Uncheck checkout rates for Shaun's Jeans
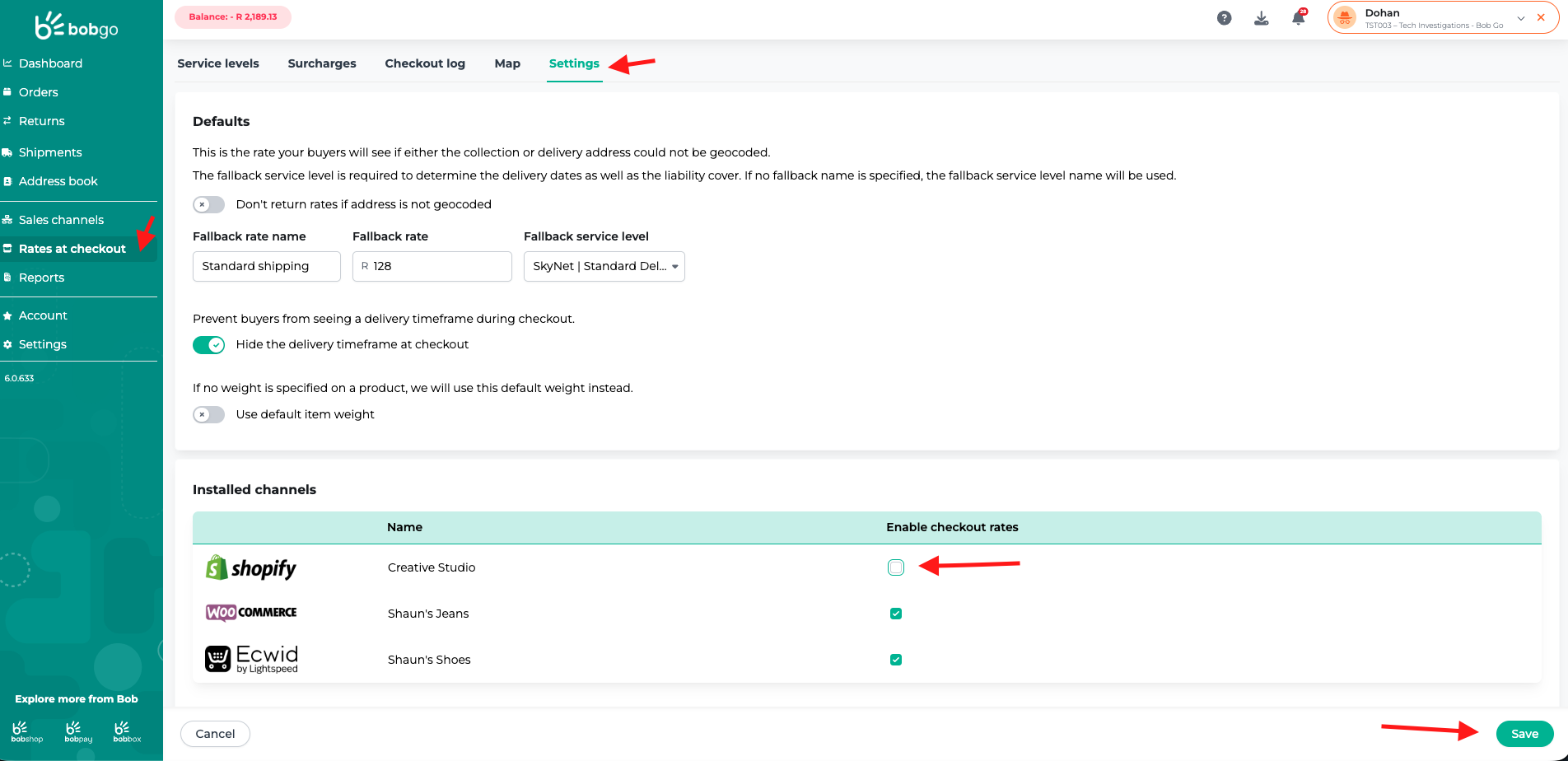Screen dimensions: 1568x761 [896, 614]
